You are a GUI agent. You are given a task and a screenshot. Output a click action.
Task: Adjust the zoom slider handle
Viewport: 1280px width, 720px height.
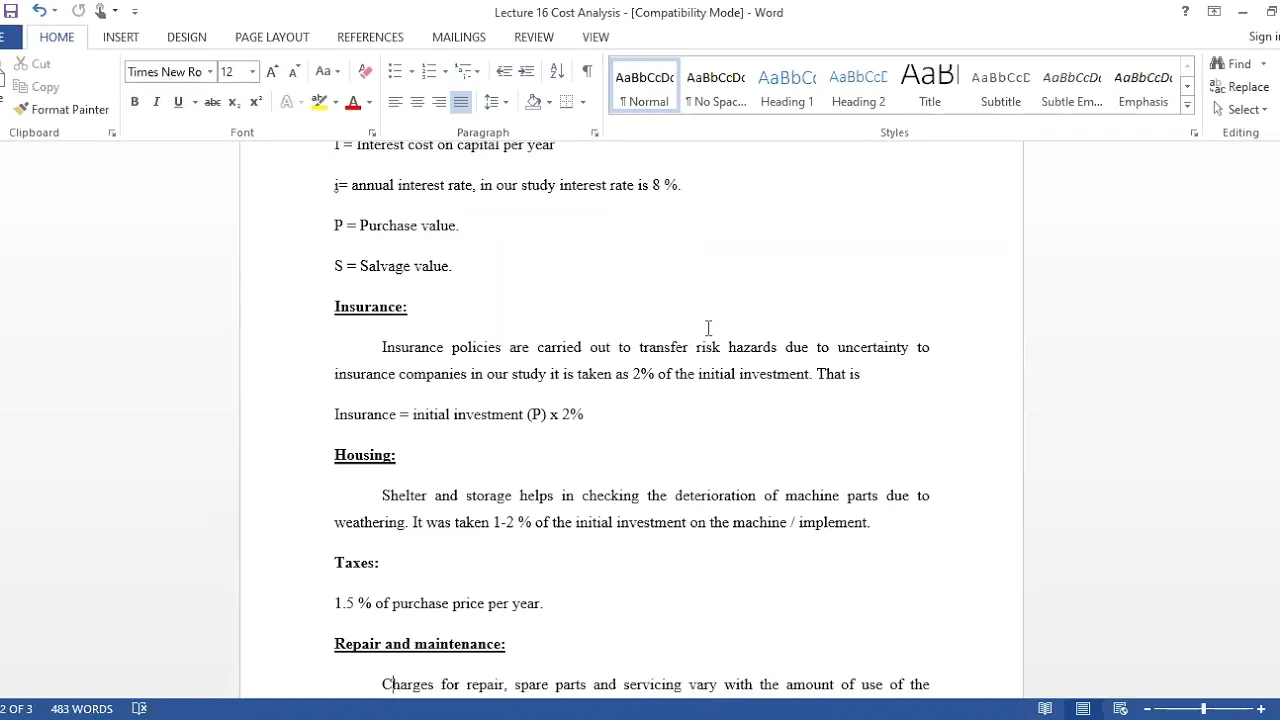[1203, 709]
